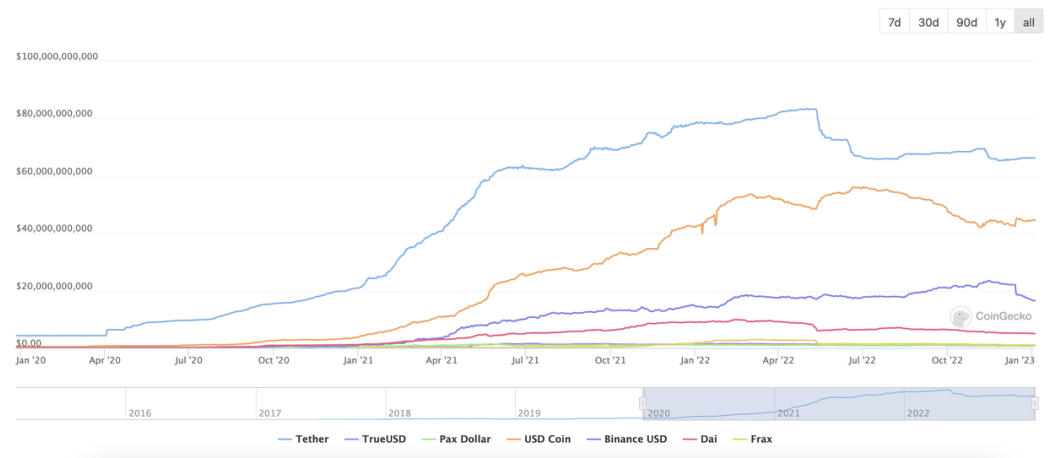Click the 2017 label in navigator
Image resolution: width=1054 pixels, height=458 pixels.
(x=270, y=411)
